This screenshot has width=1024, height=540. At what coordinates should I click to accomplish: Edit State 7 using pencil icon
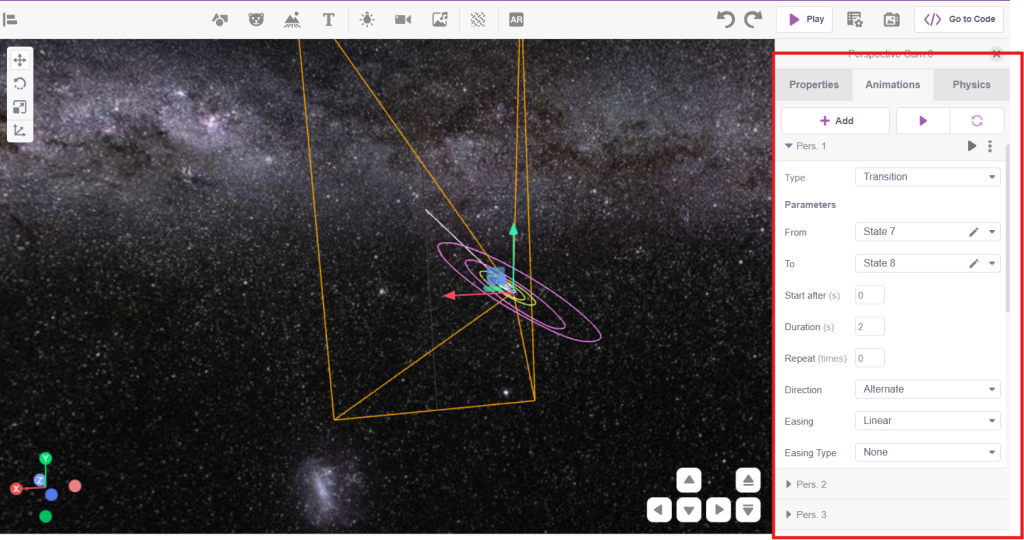pyautogui.click(x=974, y=232)
